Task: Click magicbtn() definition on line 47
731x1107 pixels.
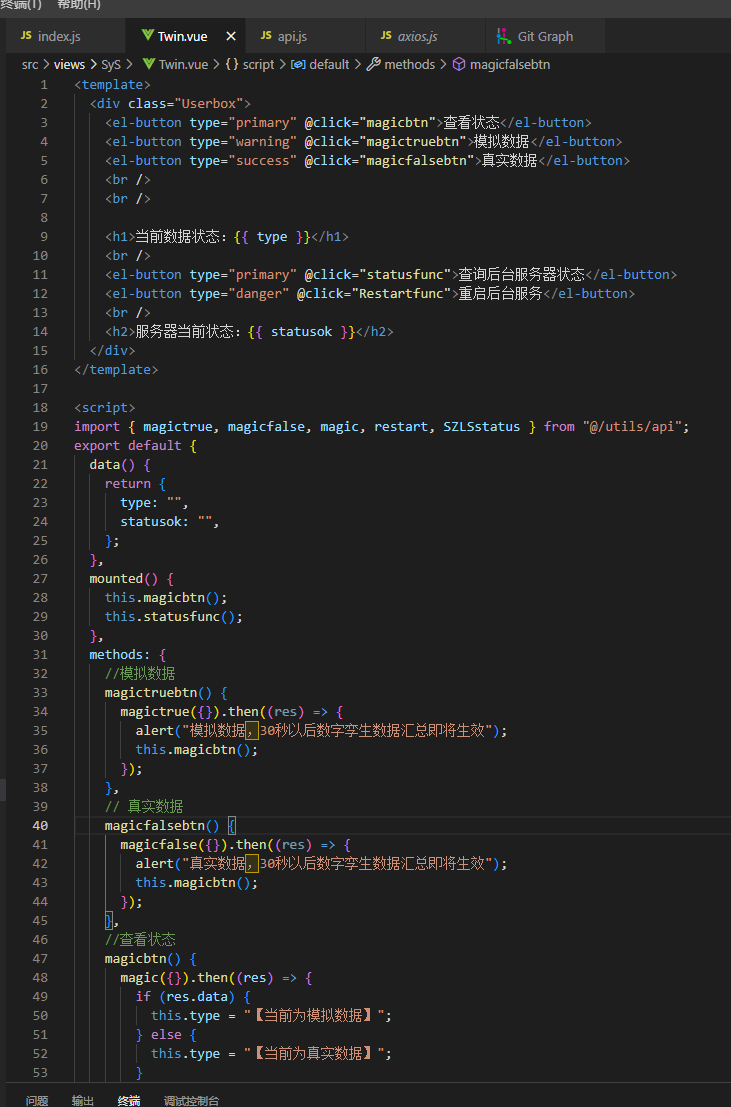Action: (x=143, y=959)
